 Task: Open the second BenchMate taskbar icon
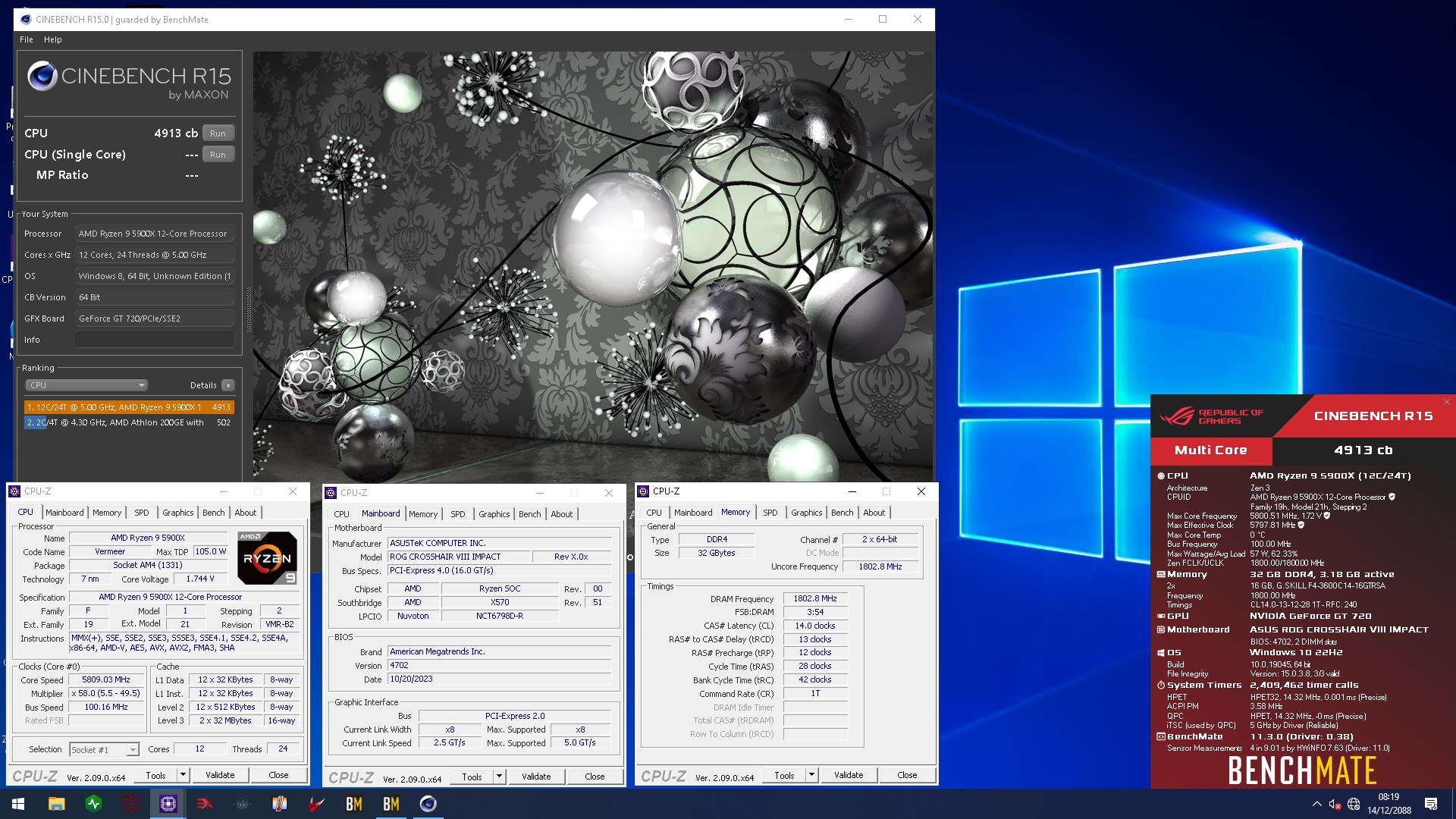tap(391, 804)
